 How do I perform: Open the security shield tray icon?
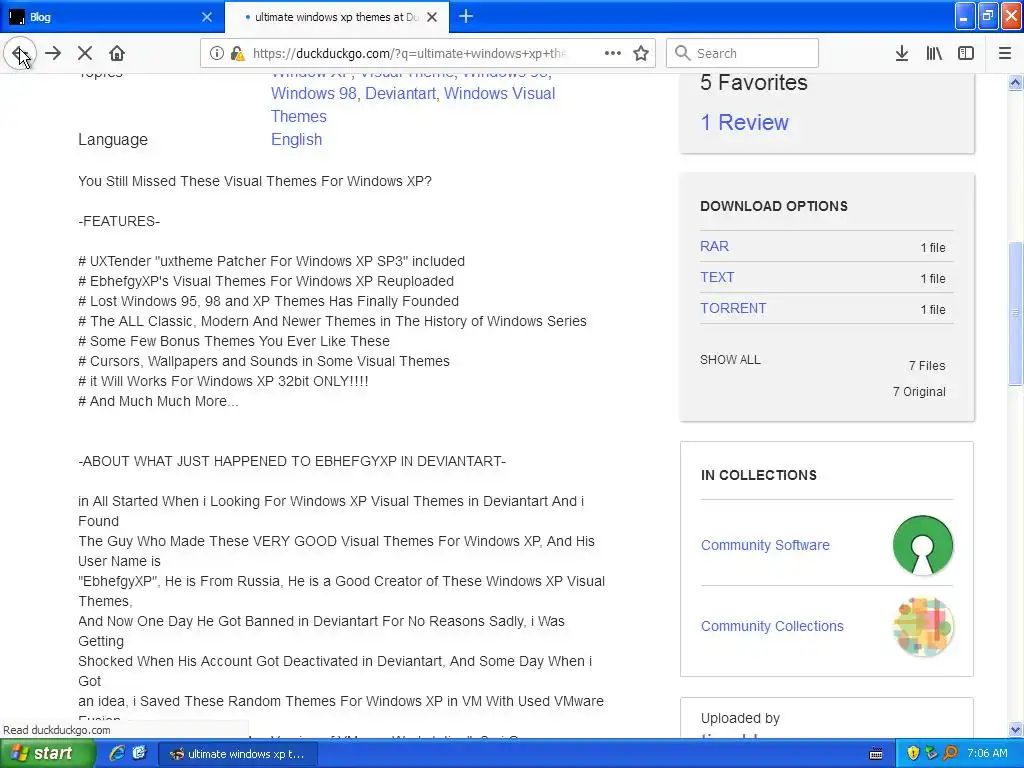pos(913,754)
